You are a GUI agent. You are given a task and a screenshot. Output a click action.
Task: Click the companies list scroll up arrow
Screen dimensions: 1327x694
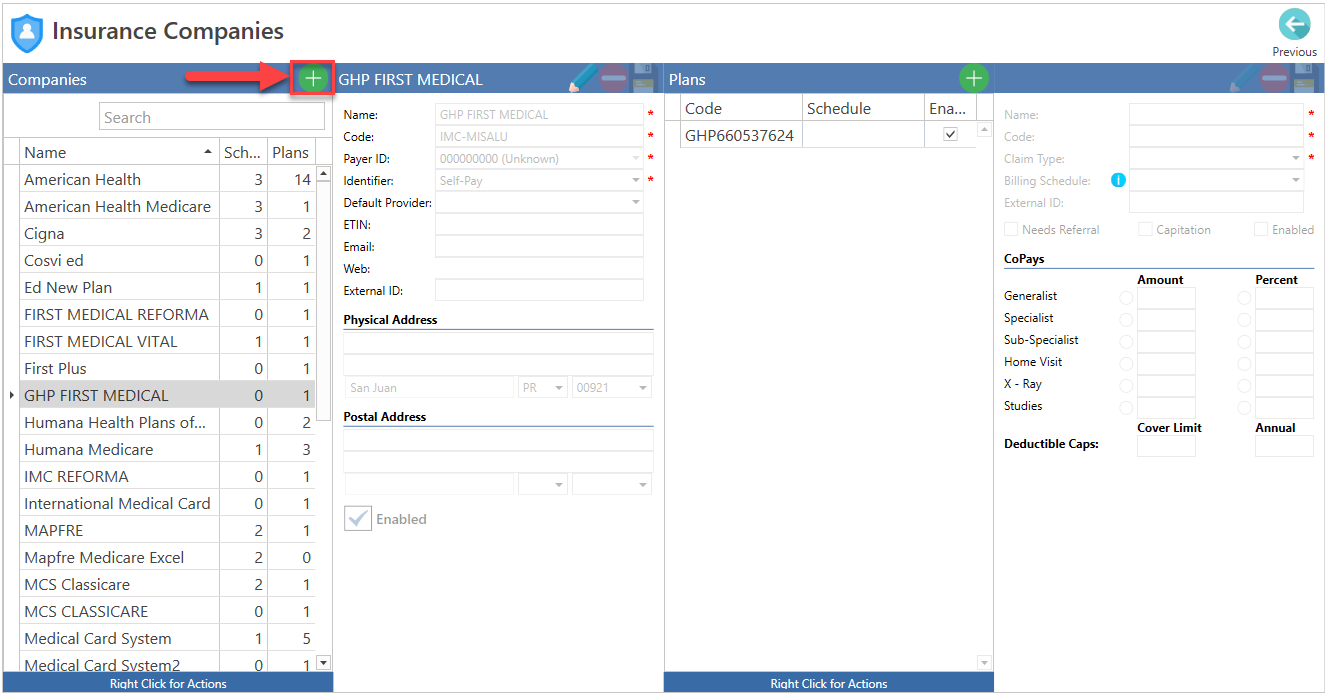coord(323,174)
